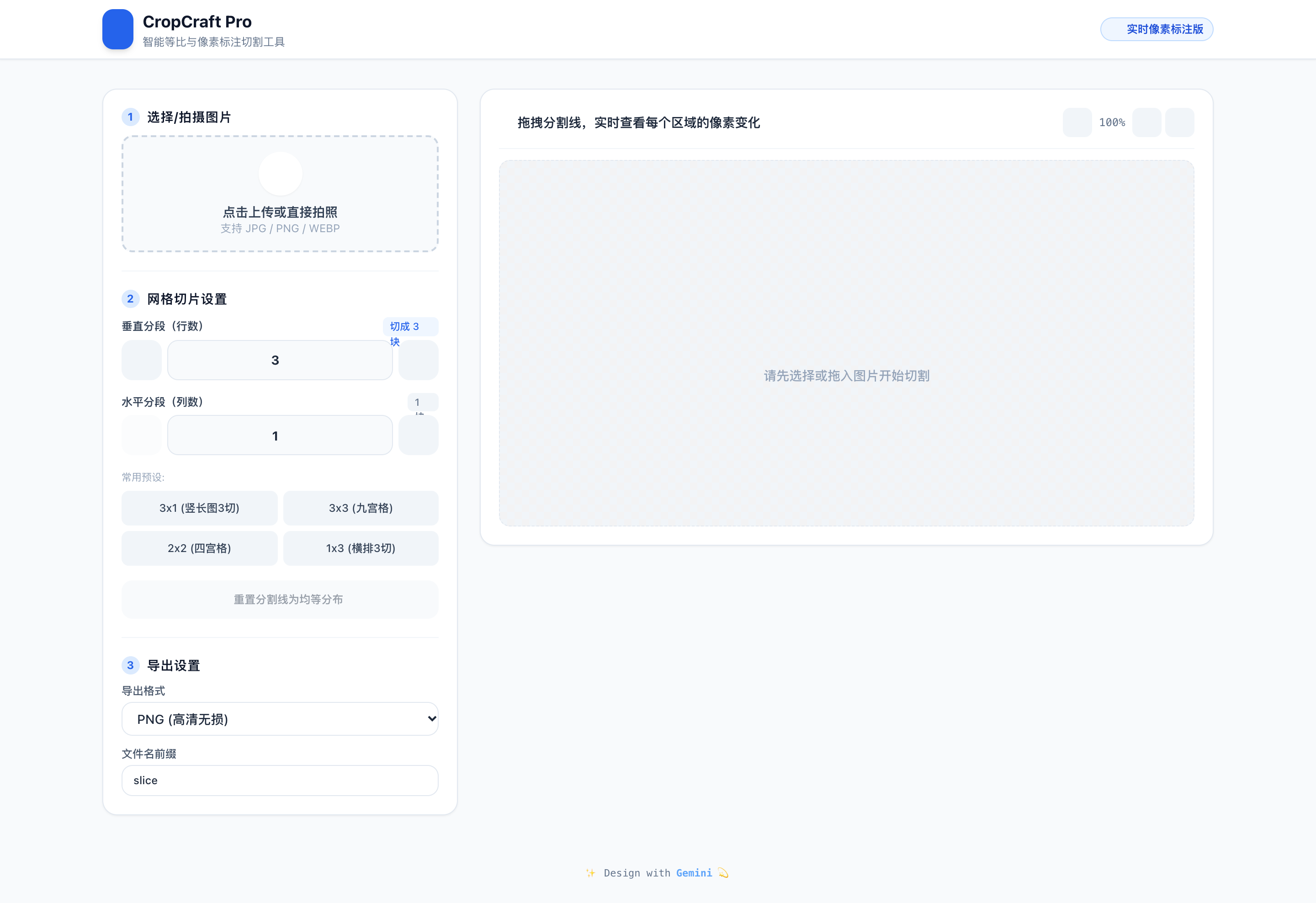Click the columns number field showing 1
The image size is (1316, 903).
(280, 436)
